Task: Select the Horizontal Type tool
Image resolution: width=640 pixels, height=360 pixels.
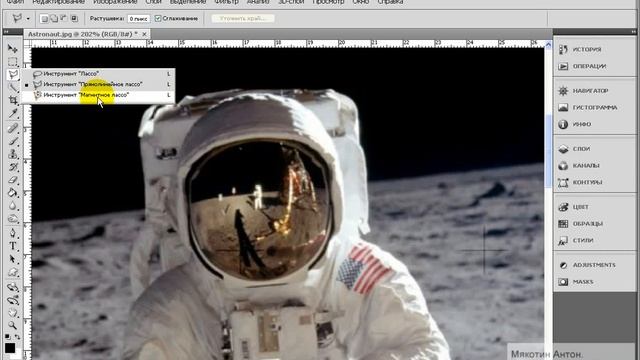Action: click(13, 246)
